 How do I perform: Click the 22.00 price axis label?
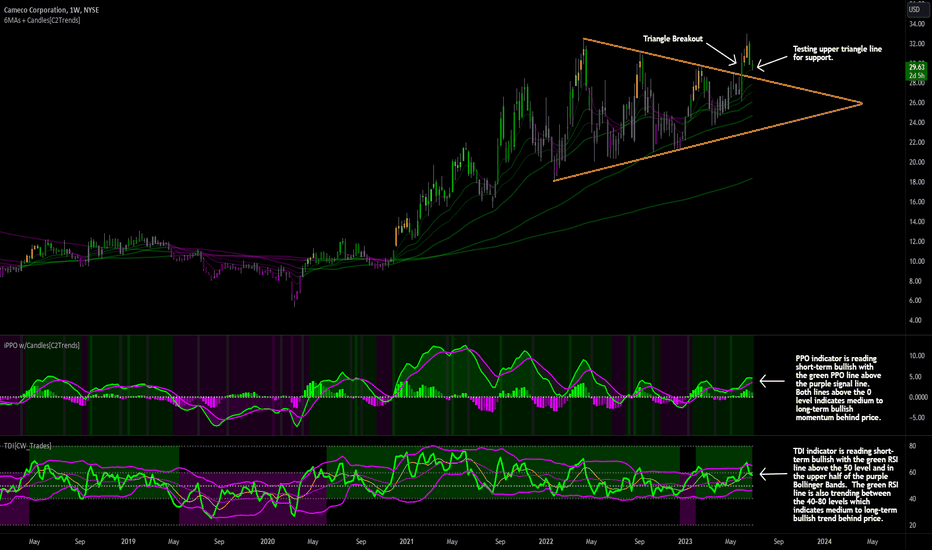917,142
